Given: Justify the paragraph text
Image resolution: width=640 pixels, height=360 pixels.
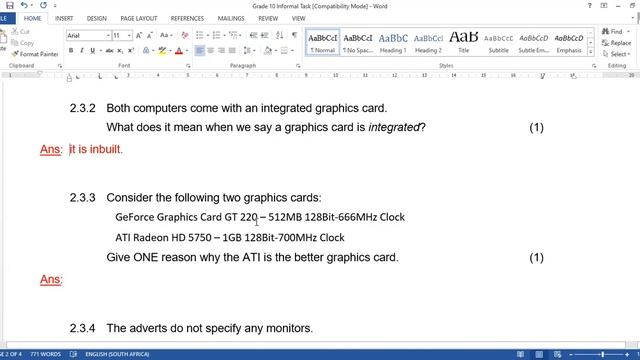Looking at the screenshot, I should pyautogui.click(x=232, y=51).
